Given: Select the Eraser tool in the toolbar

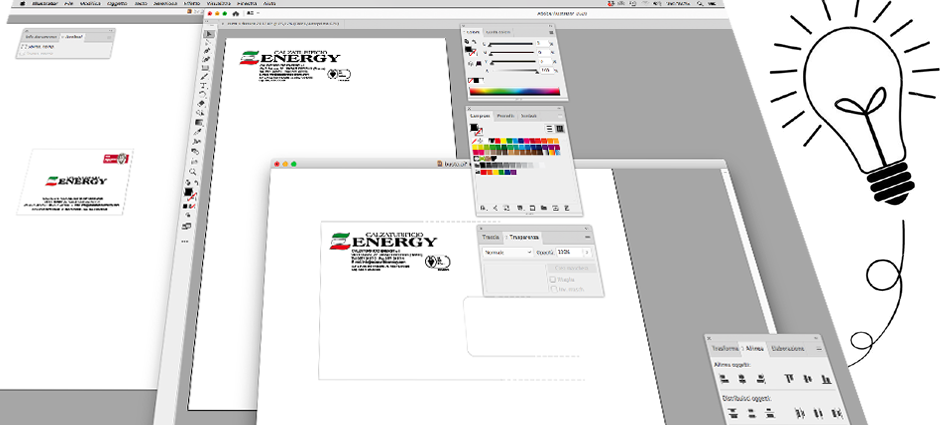Looking at the screenshot, I should pyautogui.click(x=201, y=104).
